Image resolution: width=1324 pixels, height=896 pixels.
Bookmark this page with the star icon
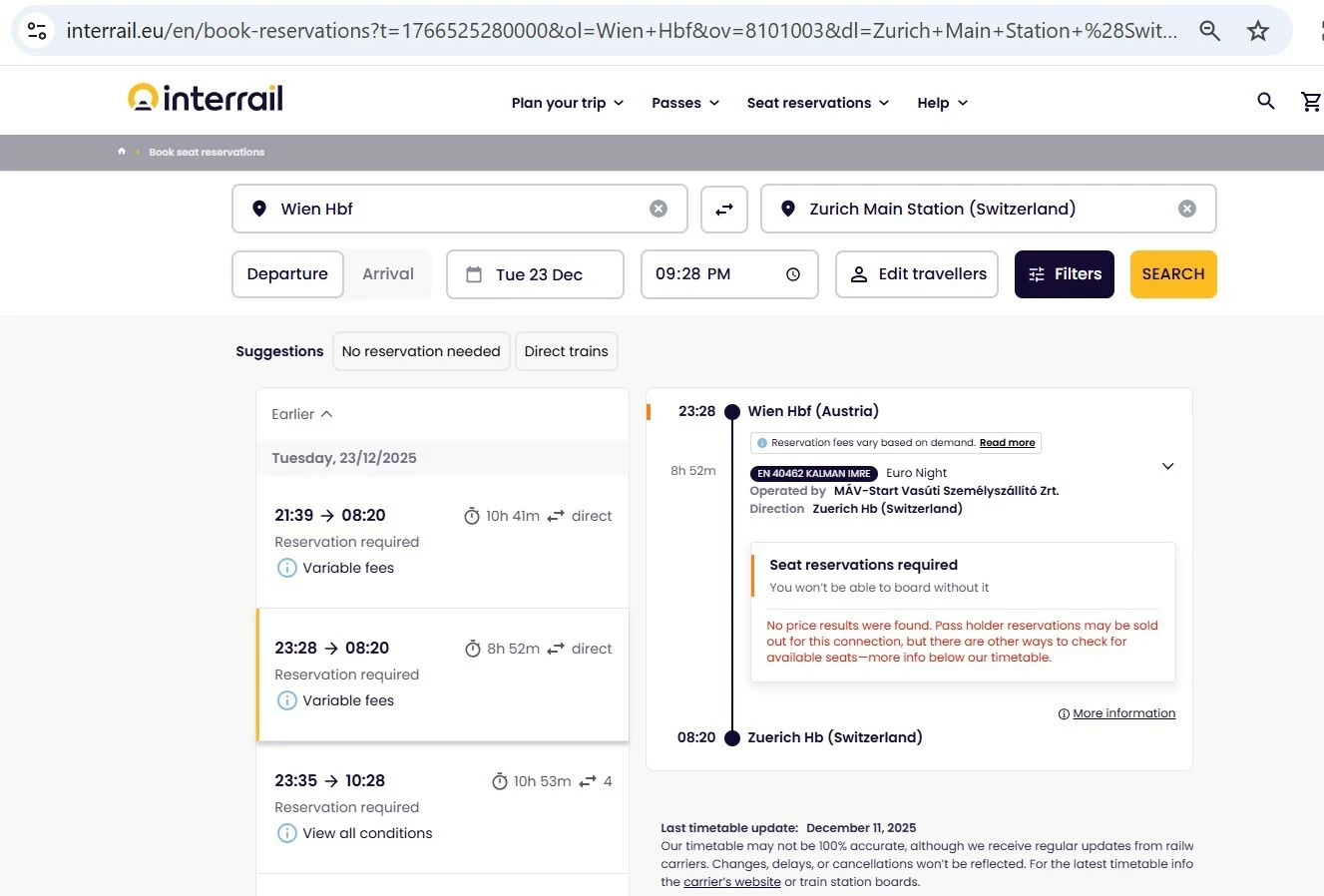point(1258,31)
